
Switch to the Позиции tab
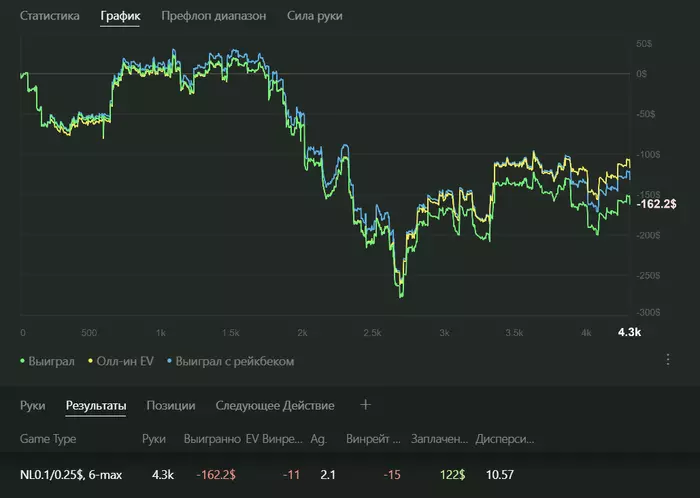point(171,405)
